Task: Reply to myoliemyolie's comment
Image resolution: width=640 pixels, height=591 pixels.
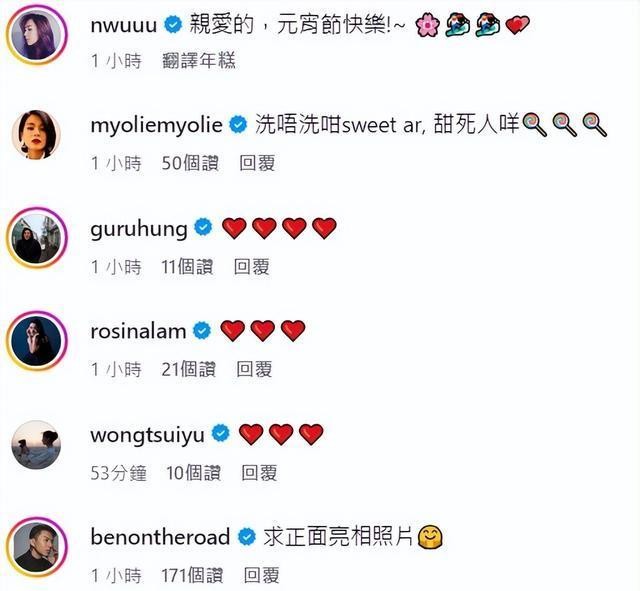Action: pos(257,163)
